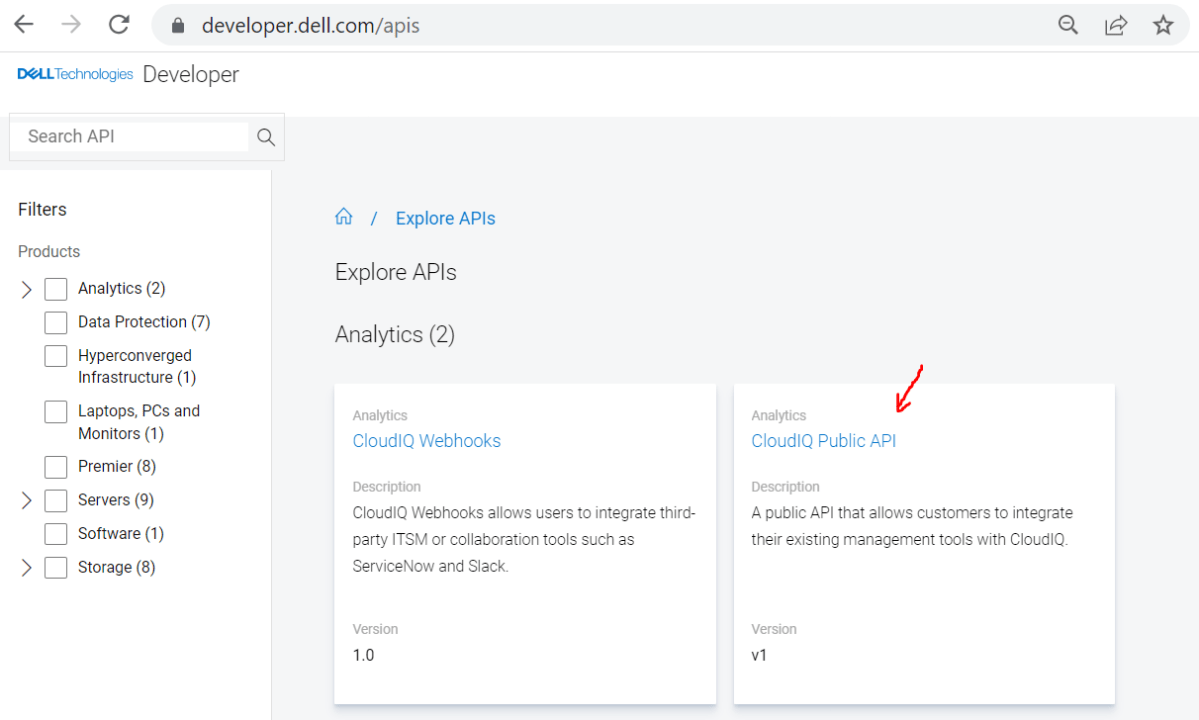Reload the page with refresh icon
The image size is (1199, 720).
point(119,25)
